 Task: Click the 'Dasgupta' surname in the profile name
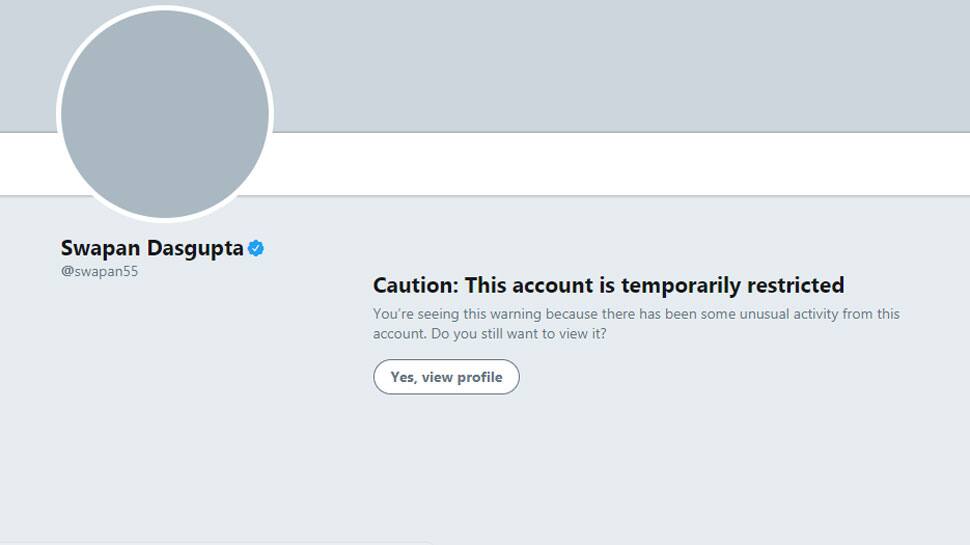(195, 248)
